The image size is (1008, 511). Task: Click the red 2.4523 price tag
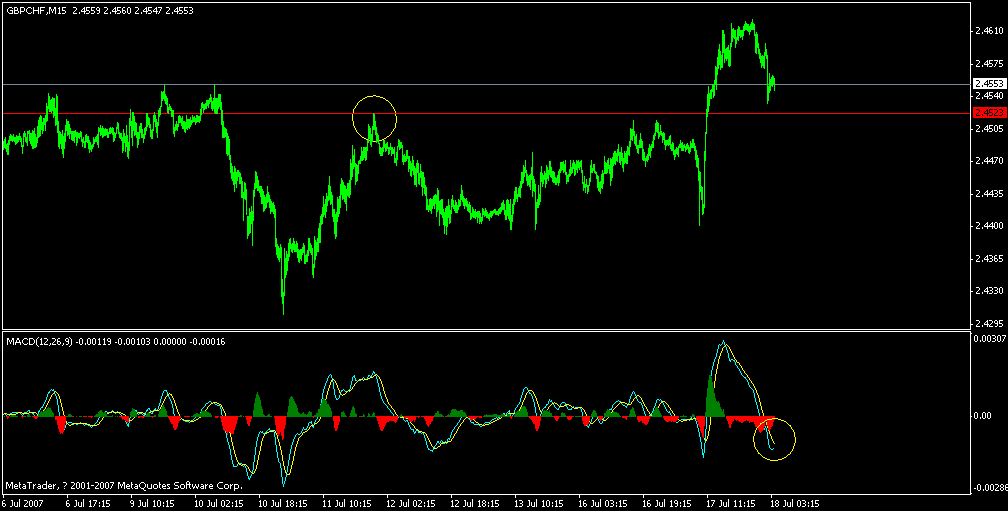click(989, 113)
